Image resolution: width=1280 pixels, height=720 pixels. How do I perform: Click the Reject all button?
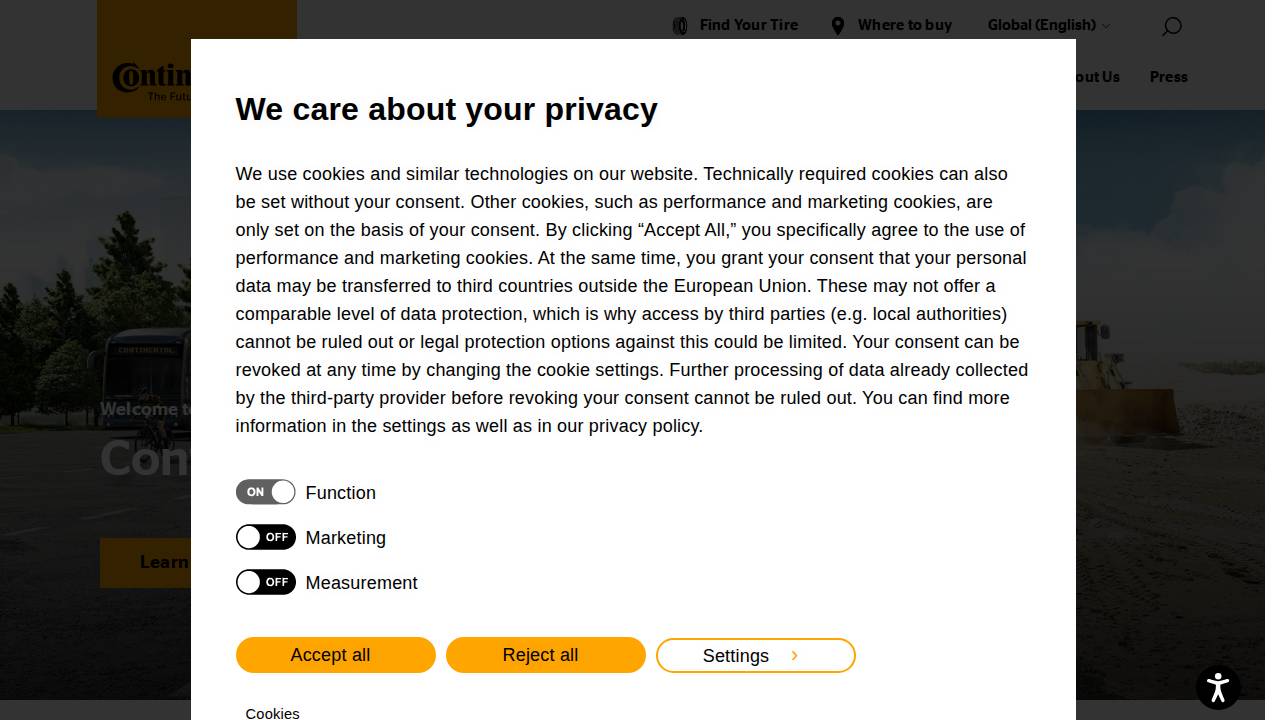point(545,655)
